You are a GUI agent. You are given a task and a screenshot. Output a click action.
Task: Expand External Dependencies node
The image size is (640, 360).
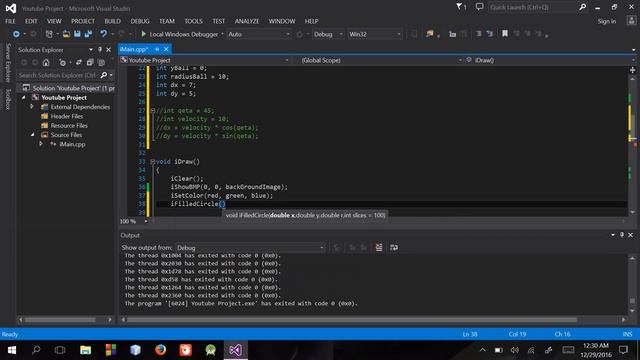32,107
